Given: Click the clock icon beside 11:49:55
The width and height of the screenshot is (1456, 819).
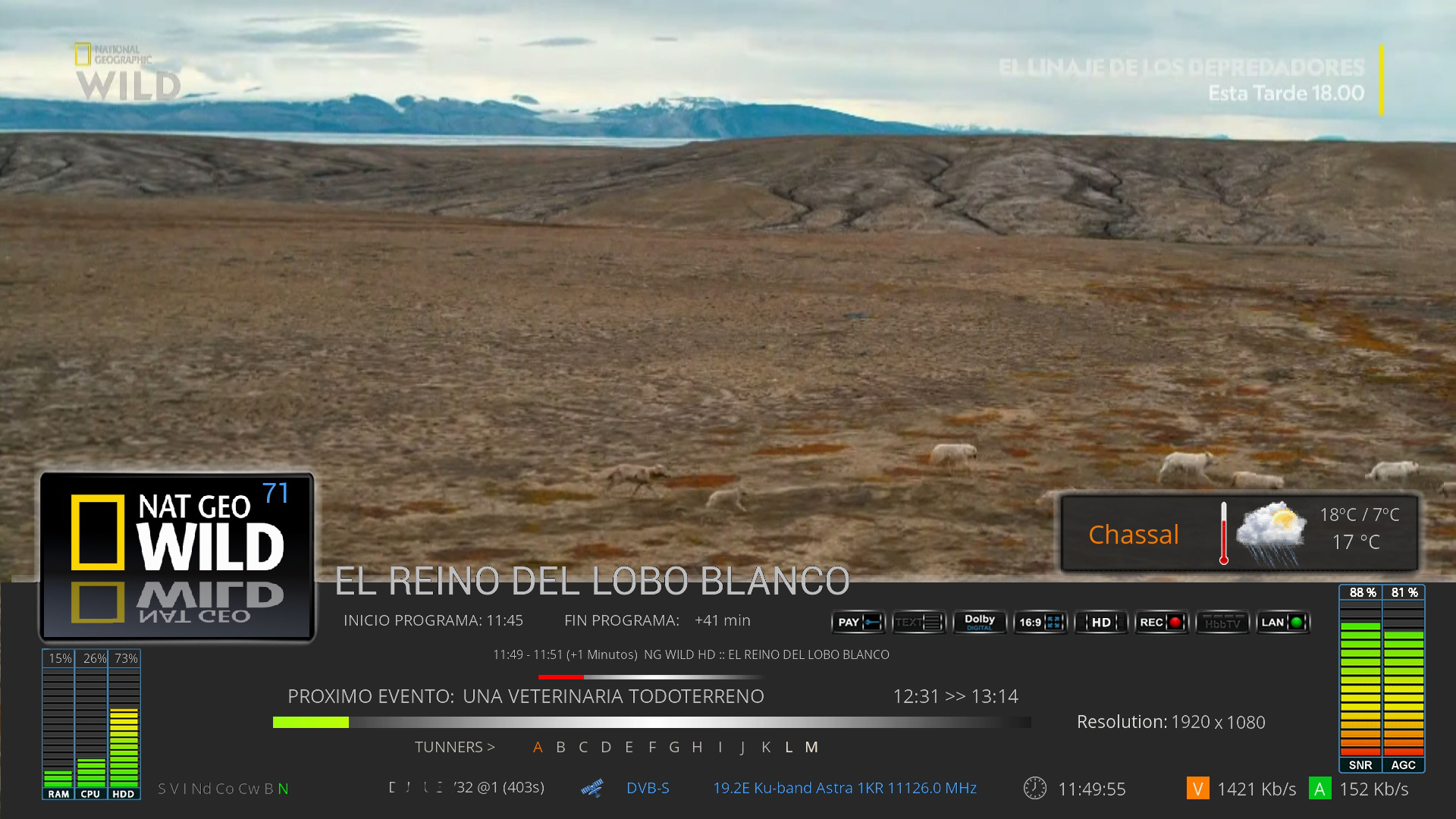Looking at the screenshot, I should click(x=1034, y=788).
